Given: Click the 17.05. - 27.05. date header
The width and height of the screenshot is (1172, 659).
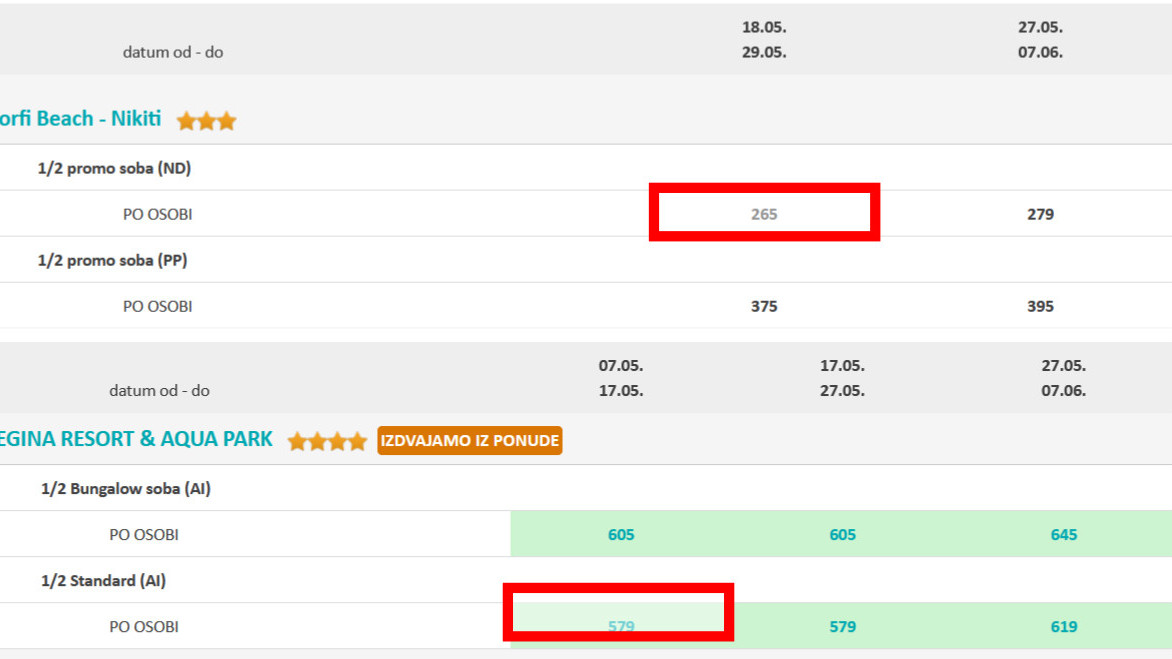Looking at the screenshot, I should click(x=842, y=378).
